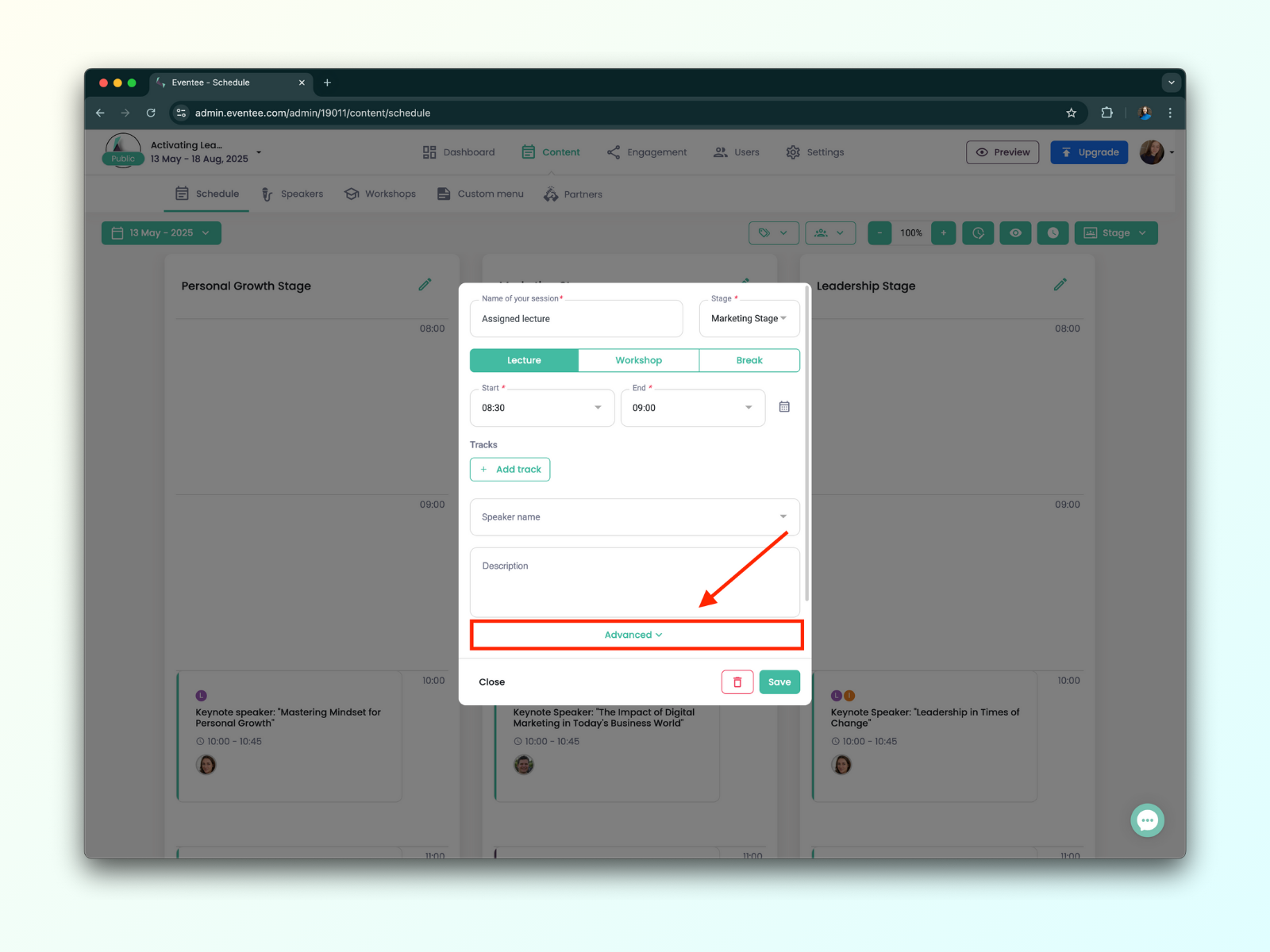Image resolution: width=1270 pixels, height=952 pixels.
Task: Click the session name field Assigned lecture
Action: click(576, 318)
